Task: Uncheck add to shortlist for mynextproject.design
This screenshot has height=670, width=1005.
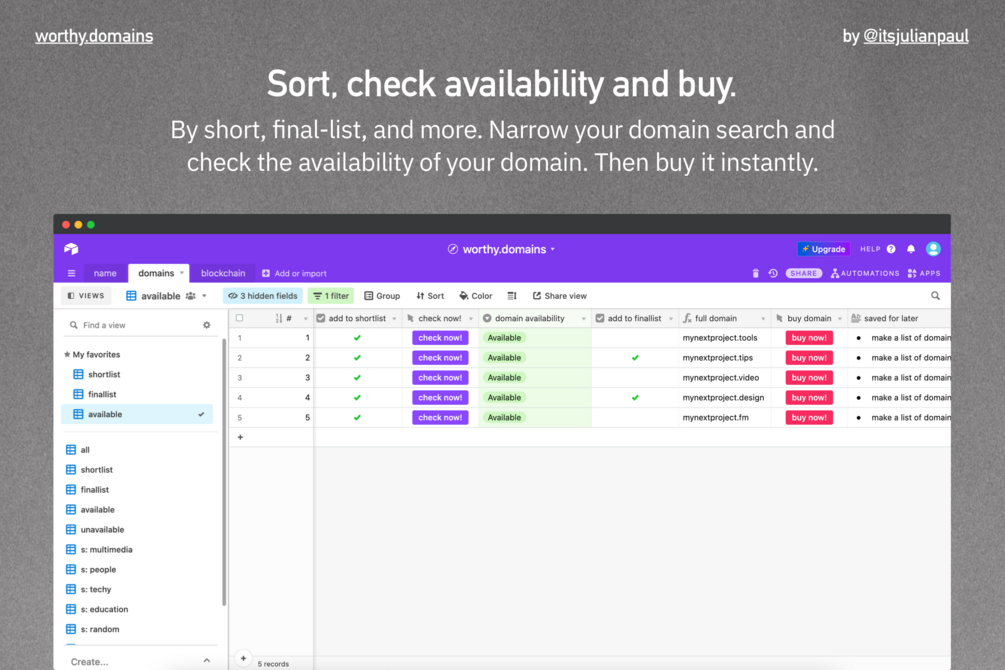Action: 357,398
